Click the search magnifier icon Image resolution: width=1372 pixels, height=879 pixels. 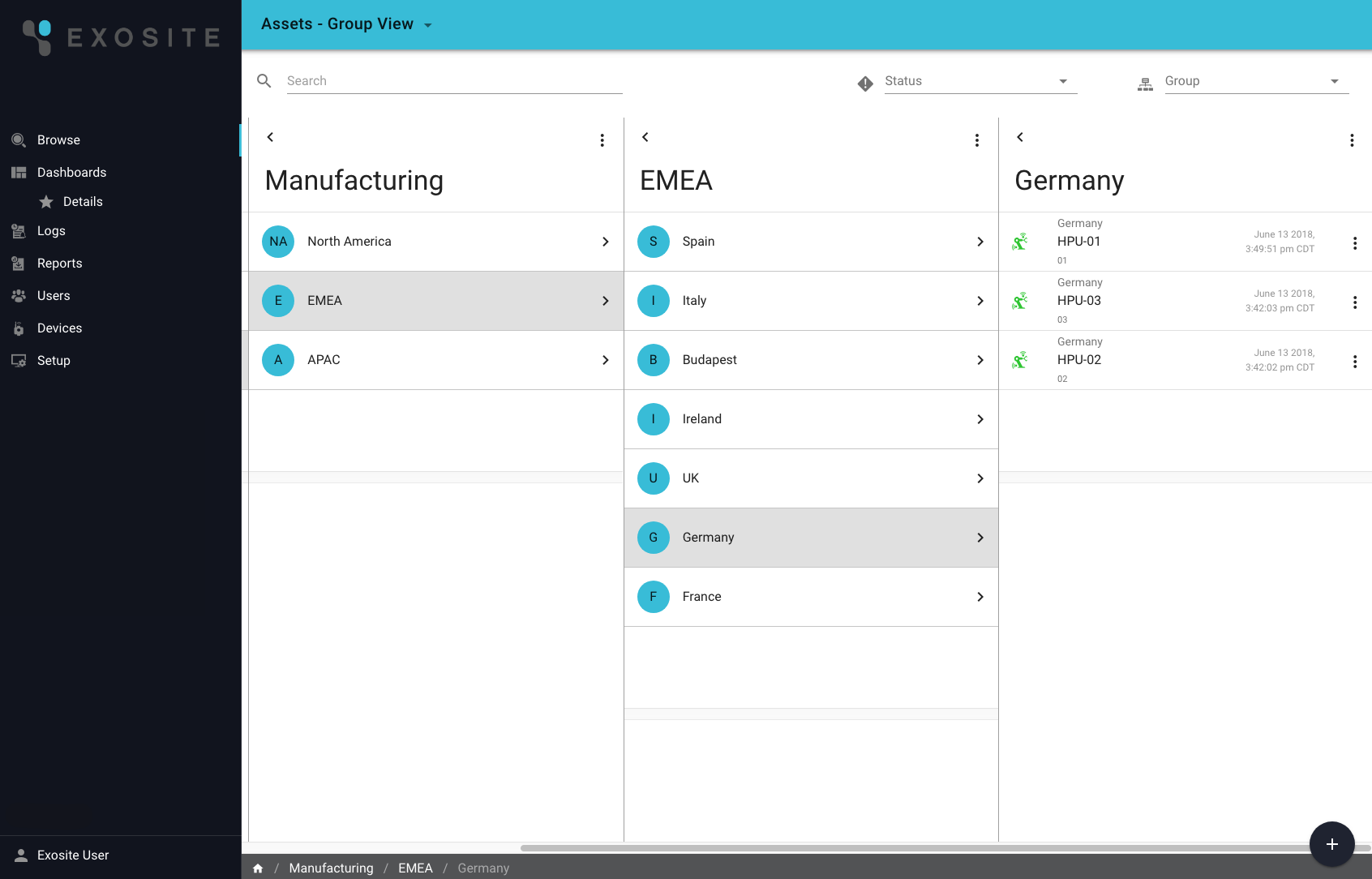coord(264,80)
